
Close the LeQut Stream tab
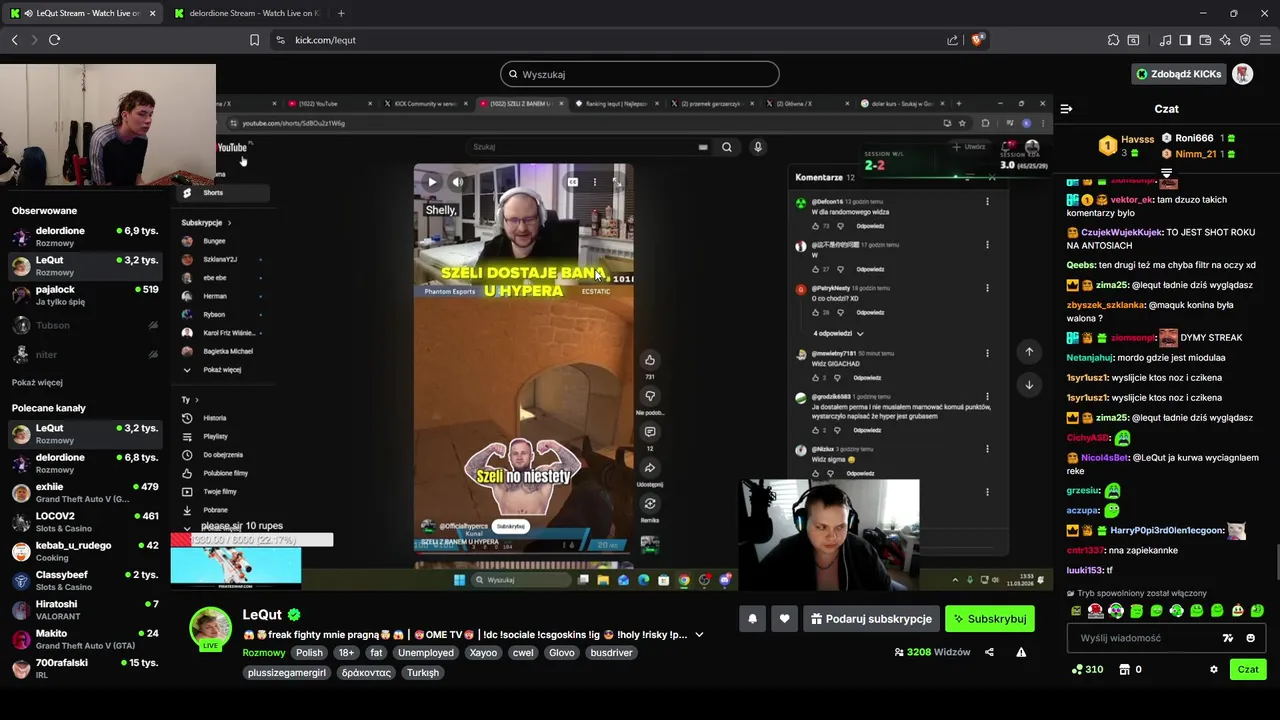click(152, 13)
